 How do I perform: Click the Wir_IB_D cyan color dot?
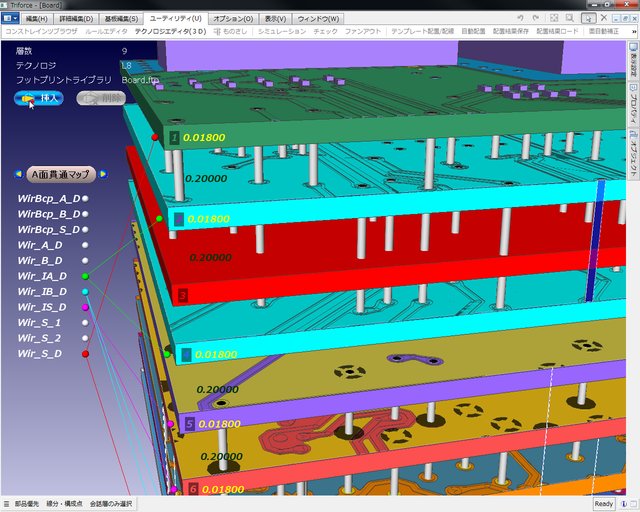[x=85, y=292]
